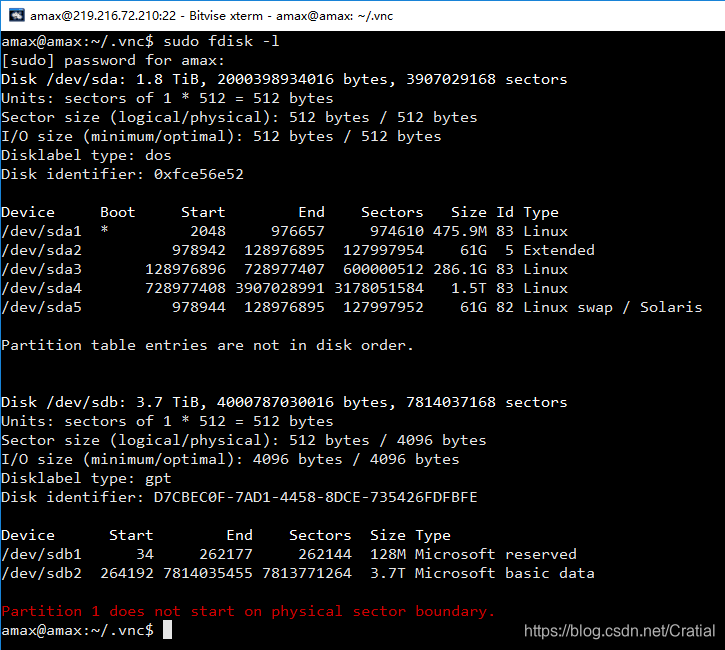The height and width of the screenshot is (650, 725).
Task: Click the 'Partition table entries are not in disk order' message
Action: 207,345
